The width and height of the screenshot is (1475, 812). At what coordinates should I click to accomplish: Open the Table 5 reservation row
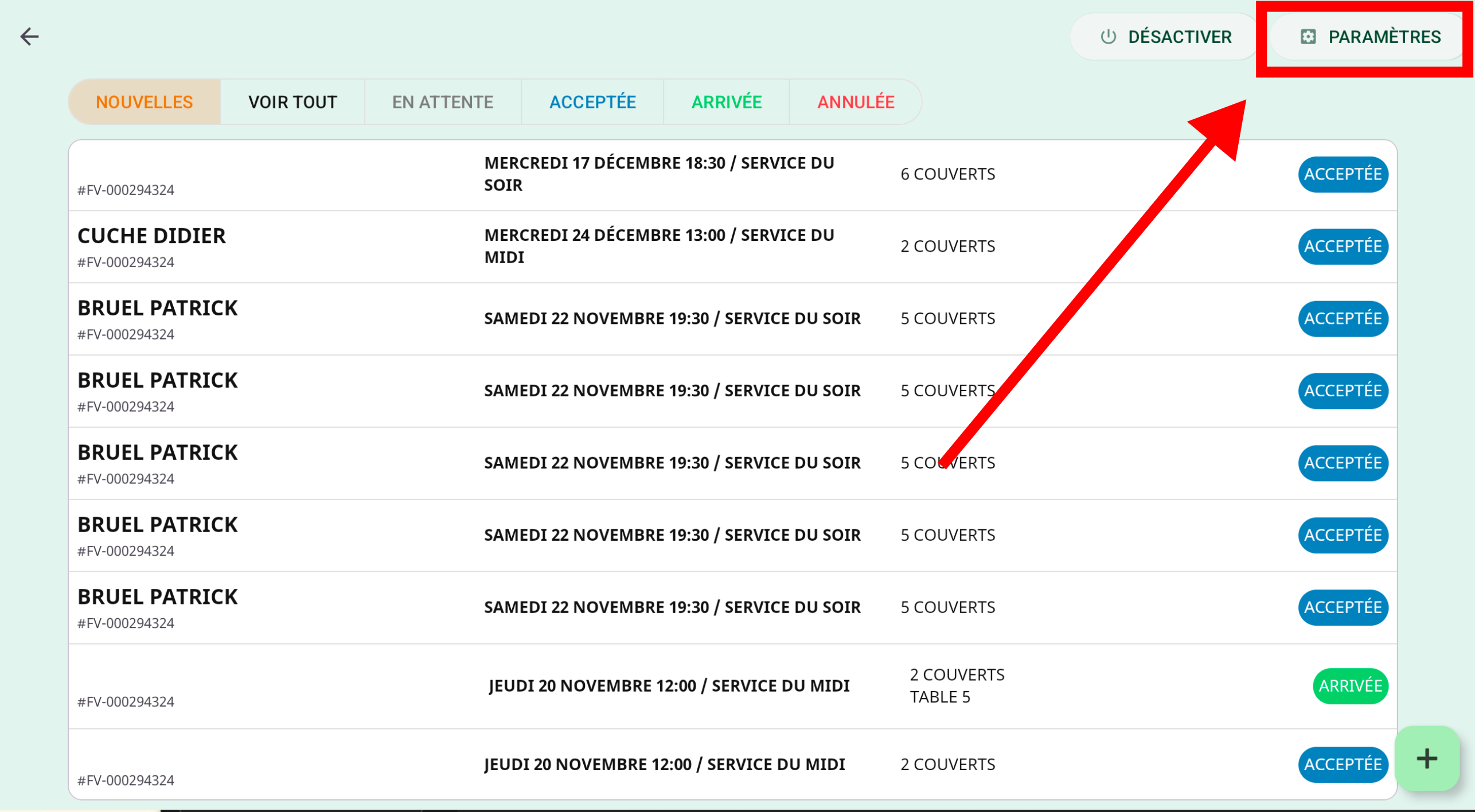(x=668, y=686)
